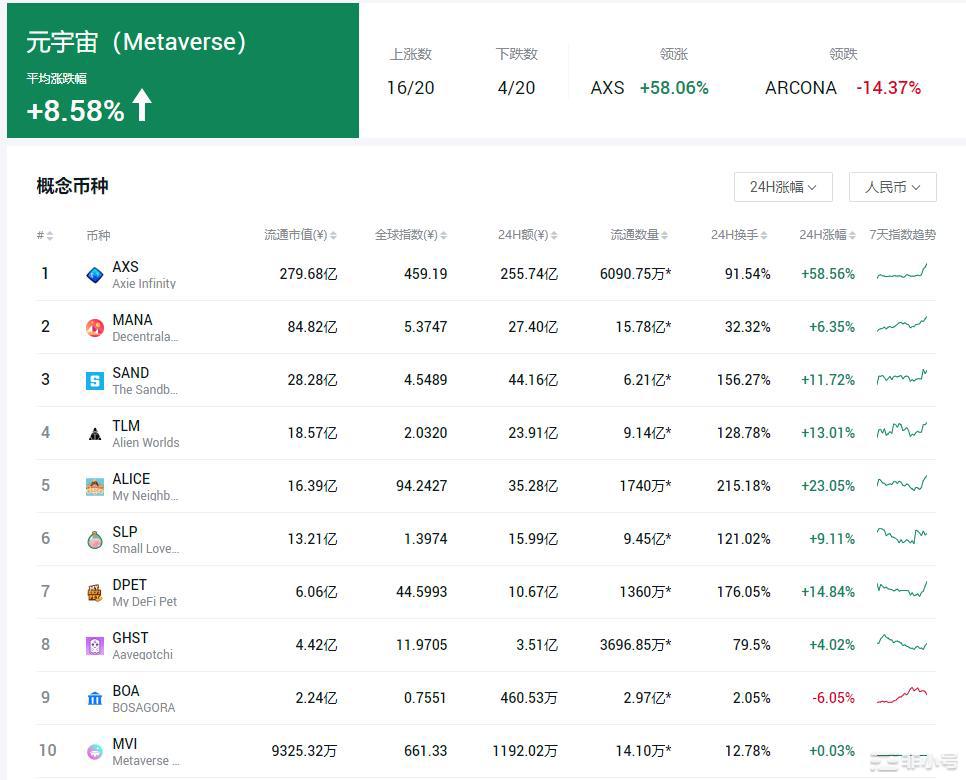Click the TLM Alien Worlds coin icon
The image size is (966, 780).
pos(95,434)
